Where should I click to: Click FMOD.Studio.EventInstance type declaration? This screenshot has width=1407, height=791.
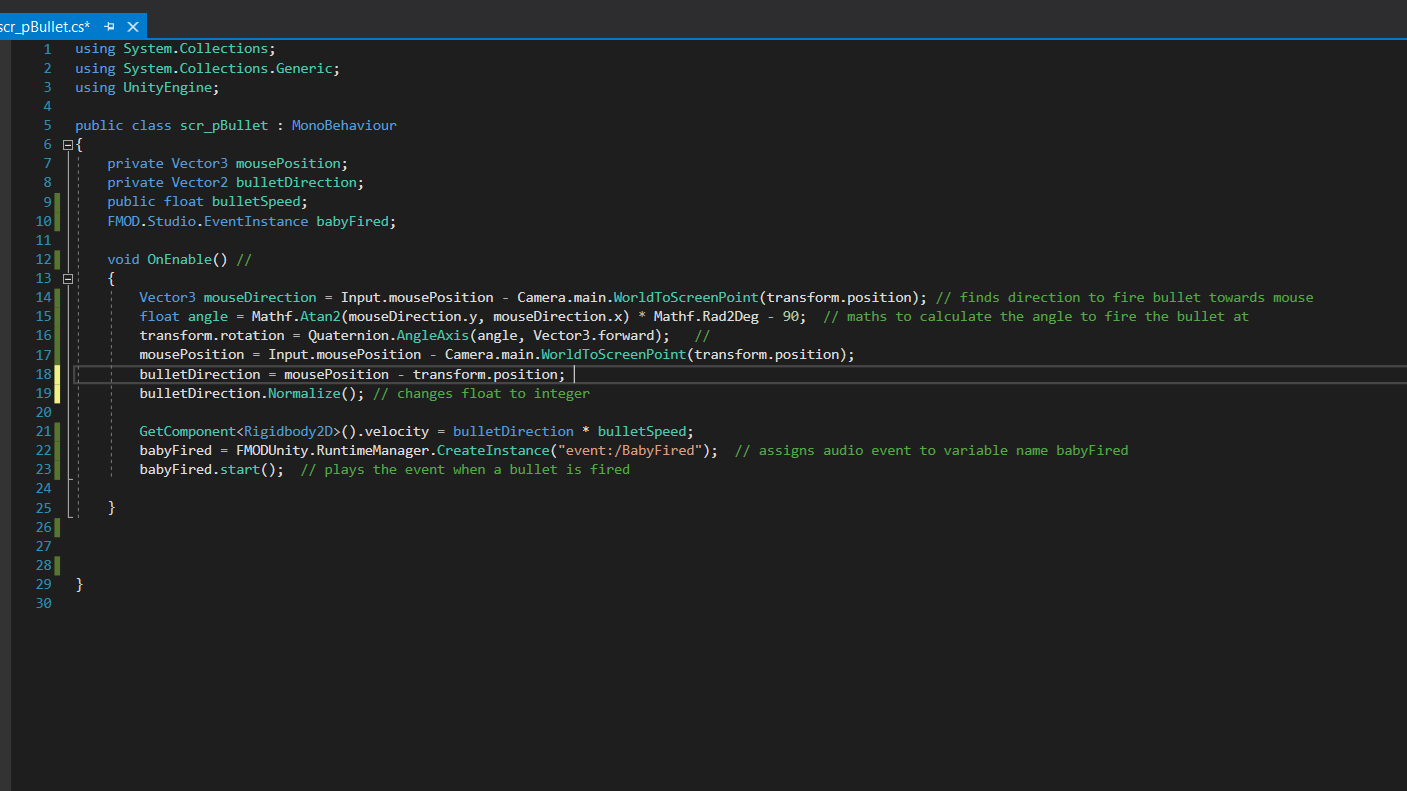point(207,221)
